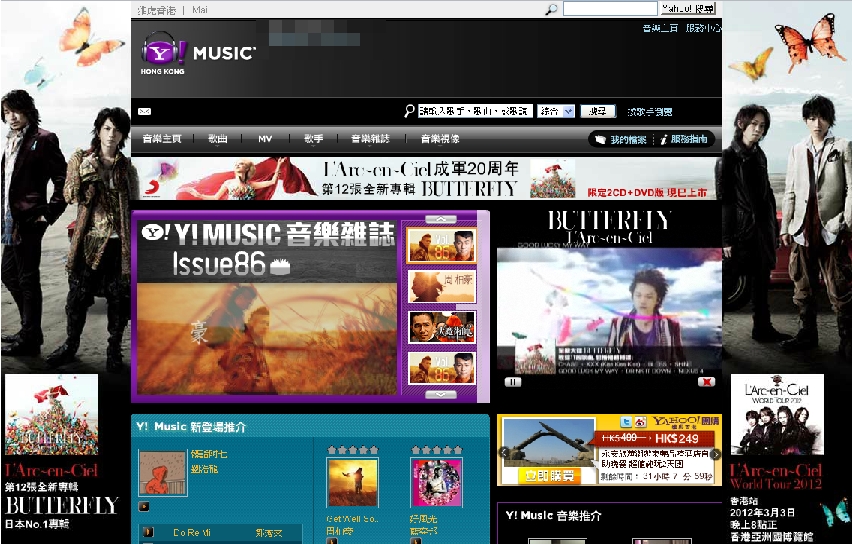Click the Get Well So.. album cover
This screenshot has height=544, width=852.
click(352, 482)
